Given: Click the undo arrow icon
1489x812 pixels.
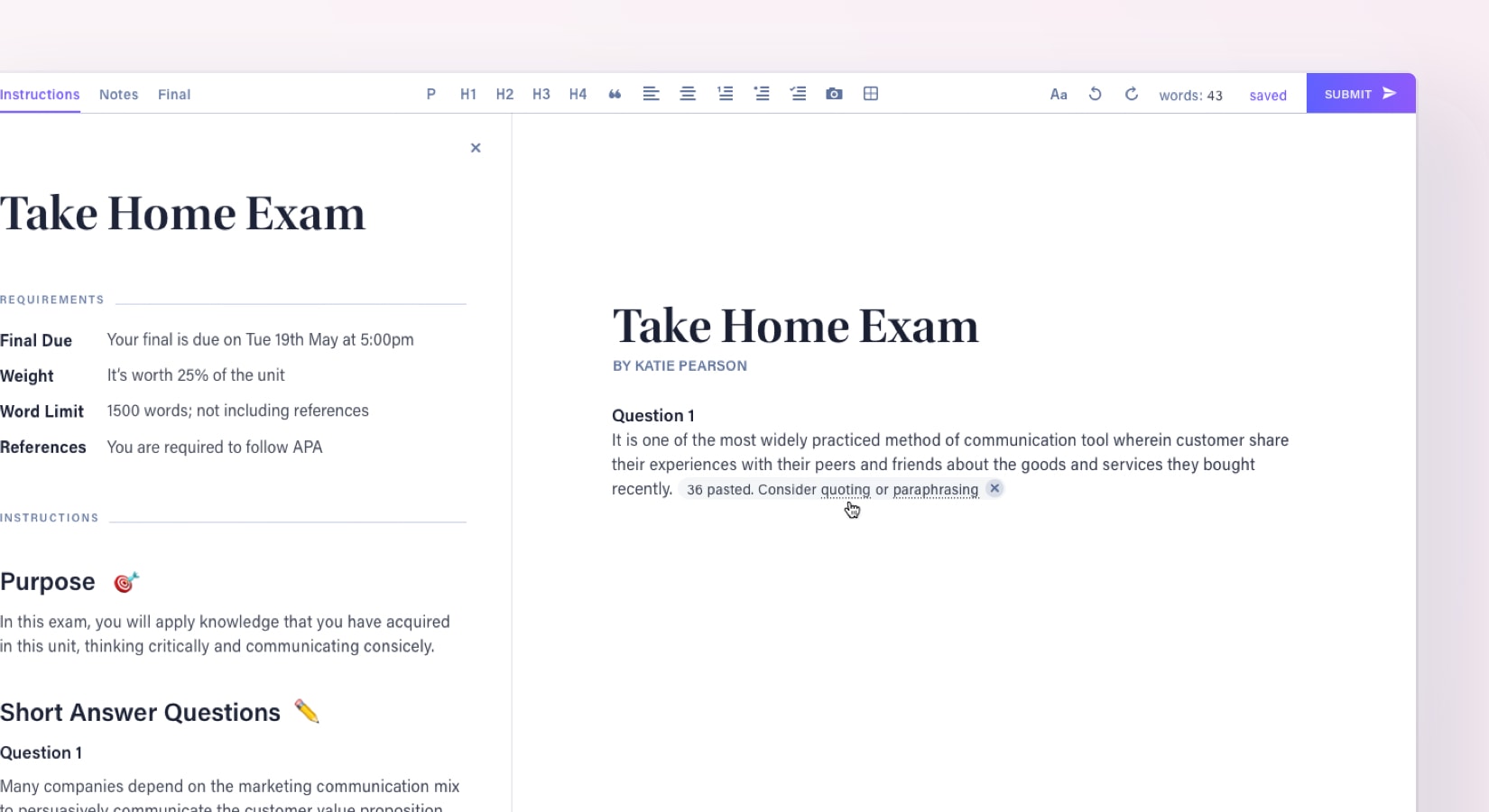Looking at the screenshot, I should click(1095, 94).
